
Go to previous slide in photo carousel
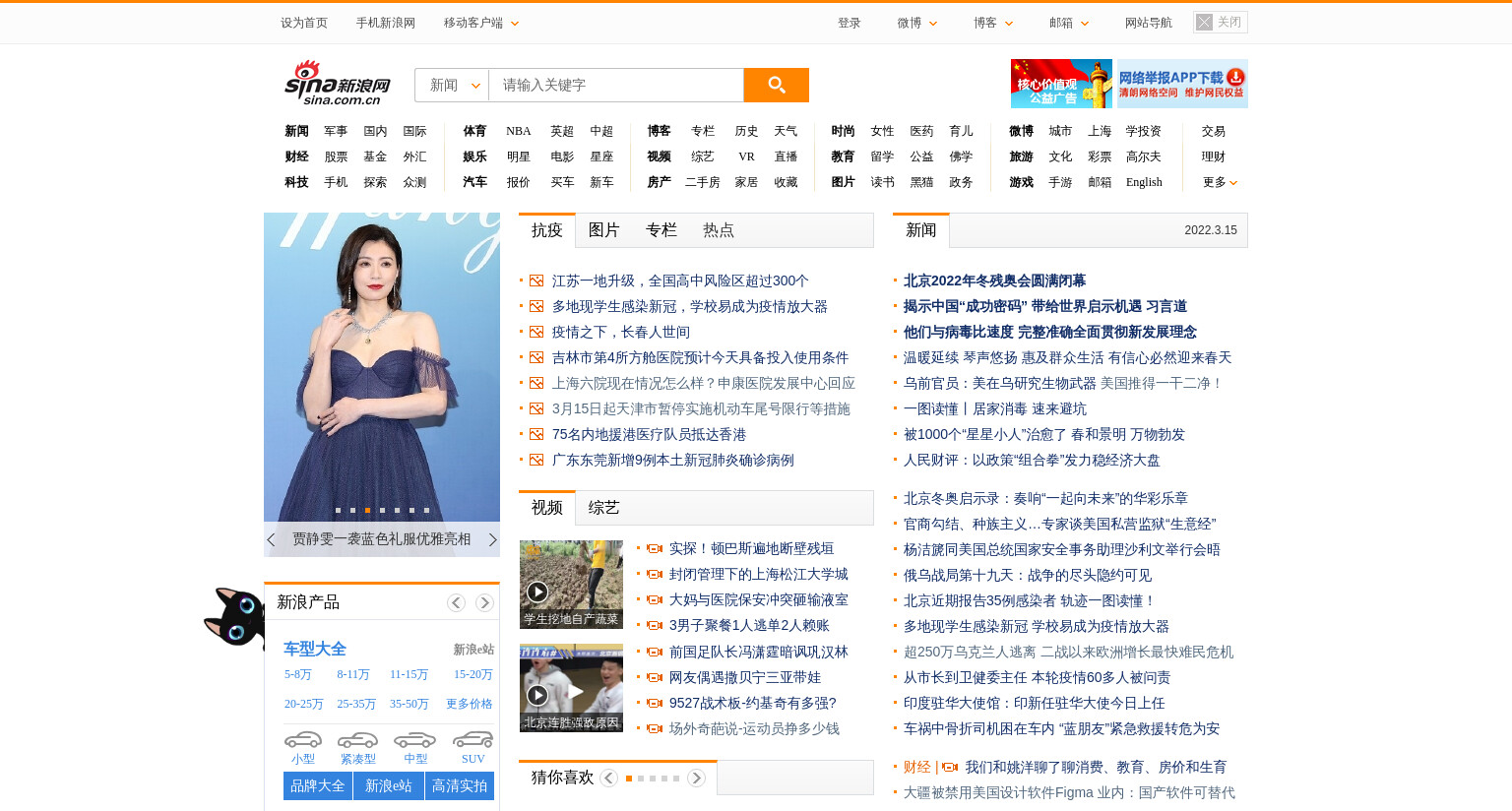click(x=271, y=539)
